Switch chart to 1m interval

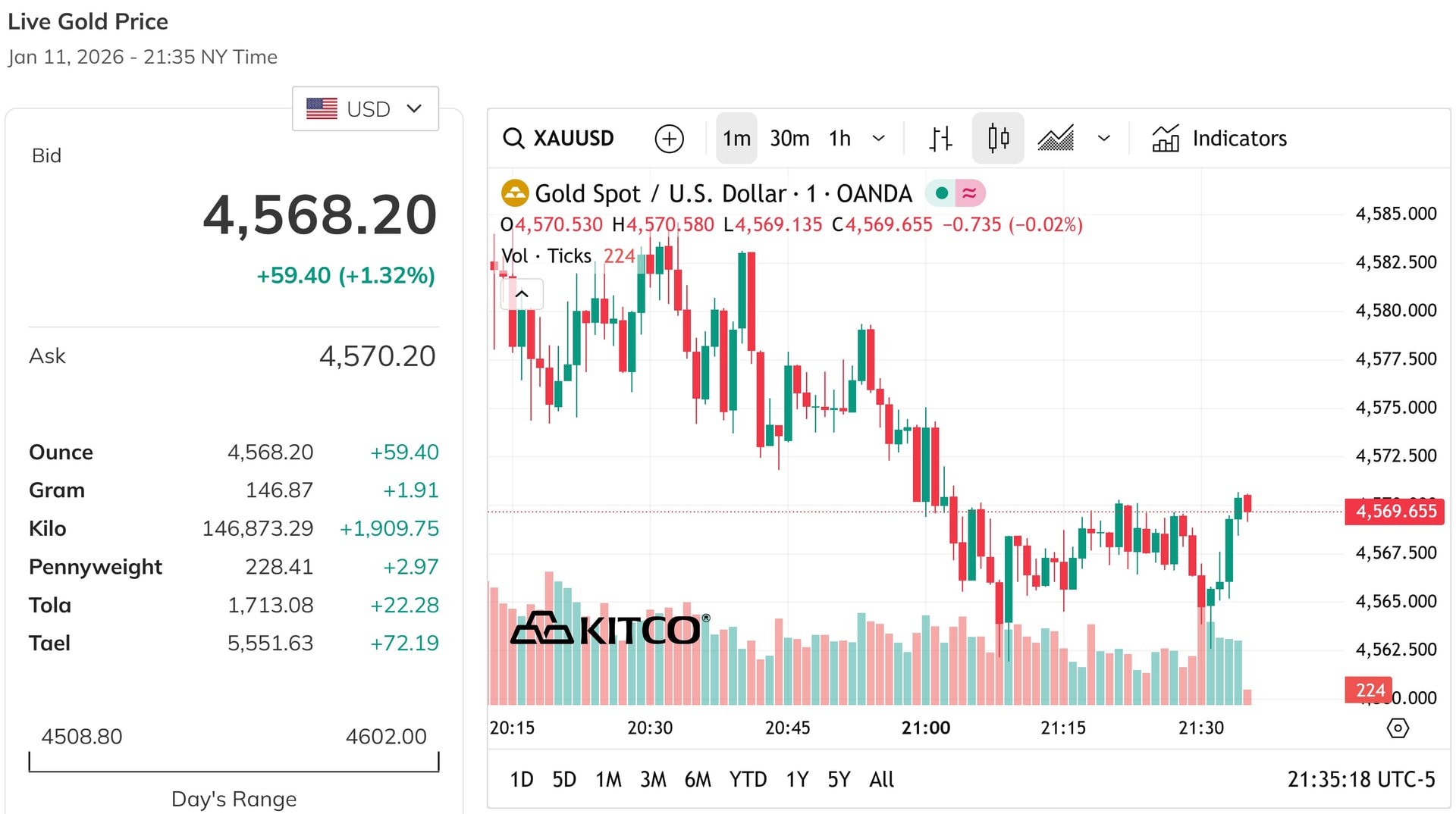(736, 139)
